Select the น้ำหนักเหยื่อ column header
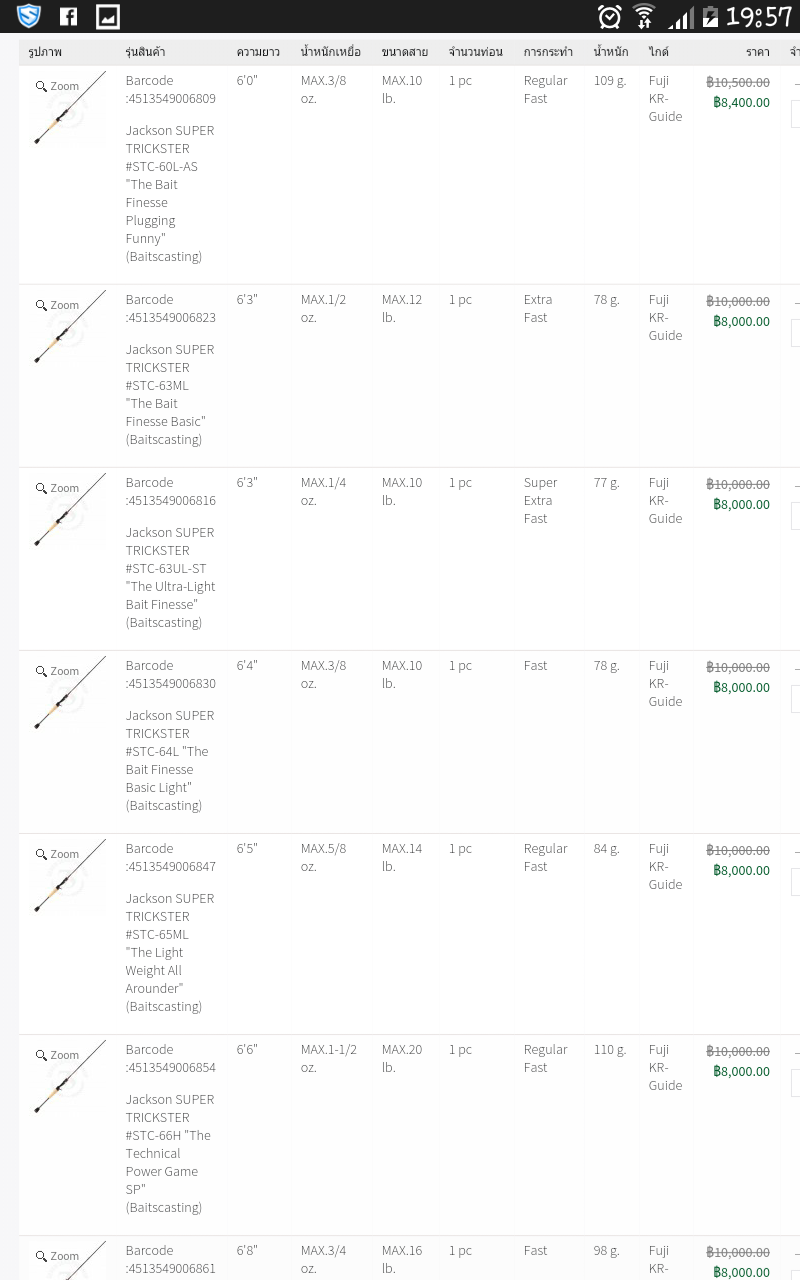Viewport: 800px width, 1280px height. click(331, 51)
